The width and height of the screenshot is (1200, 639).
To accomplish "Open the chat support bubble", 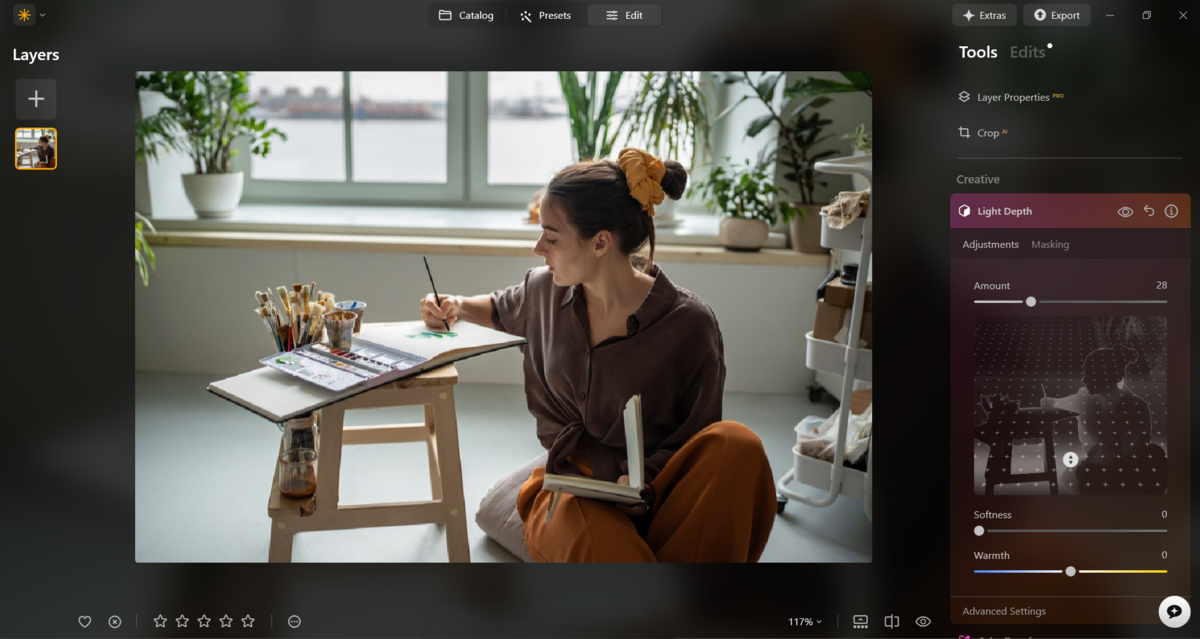I will 1174,611.
